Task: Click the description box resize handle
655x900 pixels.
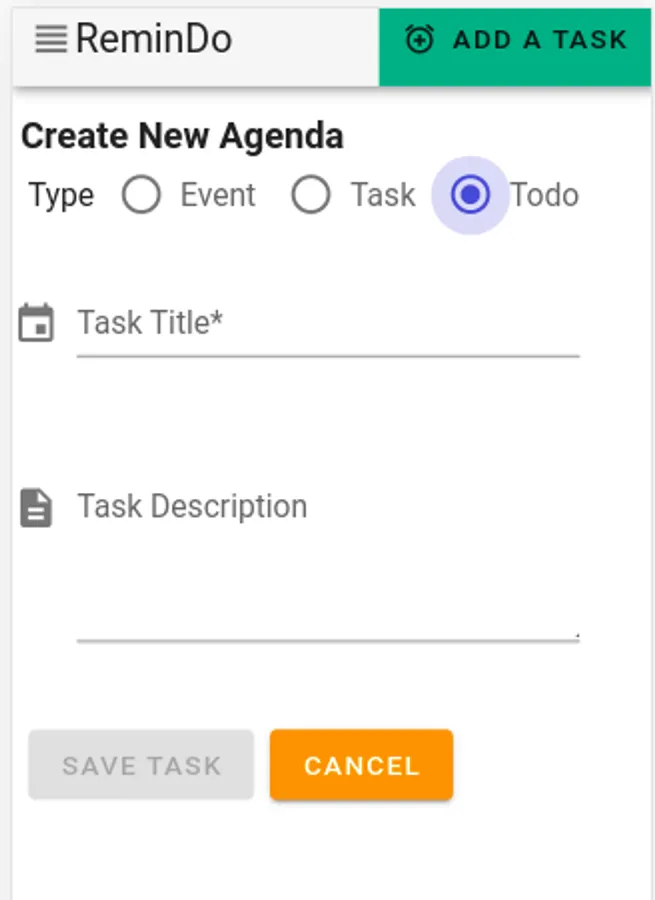Action: [x=576, y=634]
